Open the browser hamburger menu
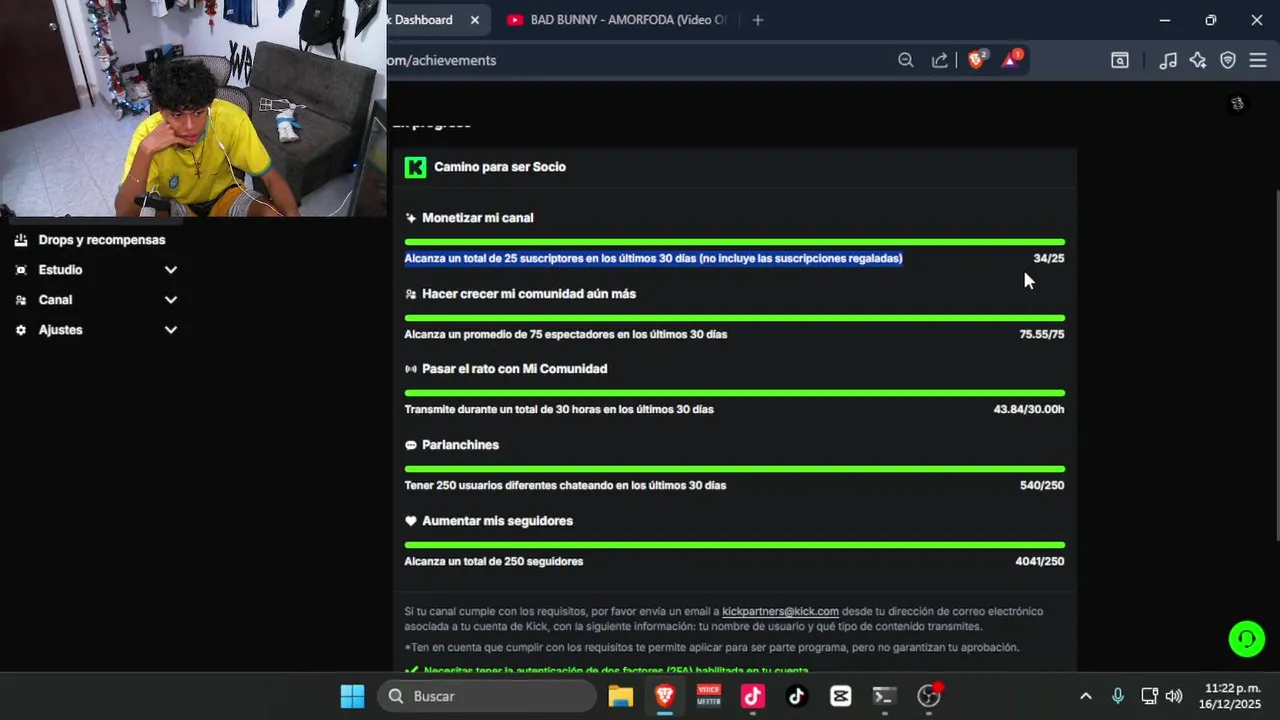Image resolution: width=1280 pixels, height=720 pixels. click(x=1258, y=60)
